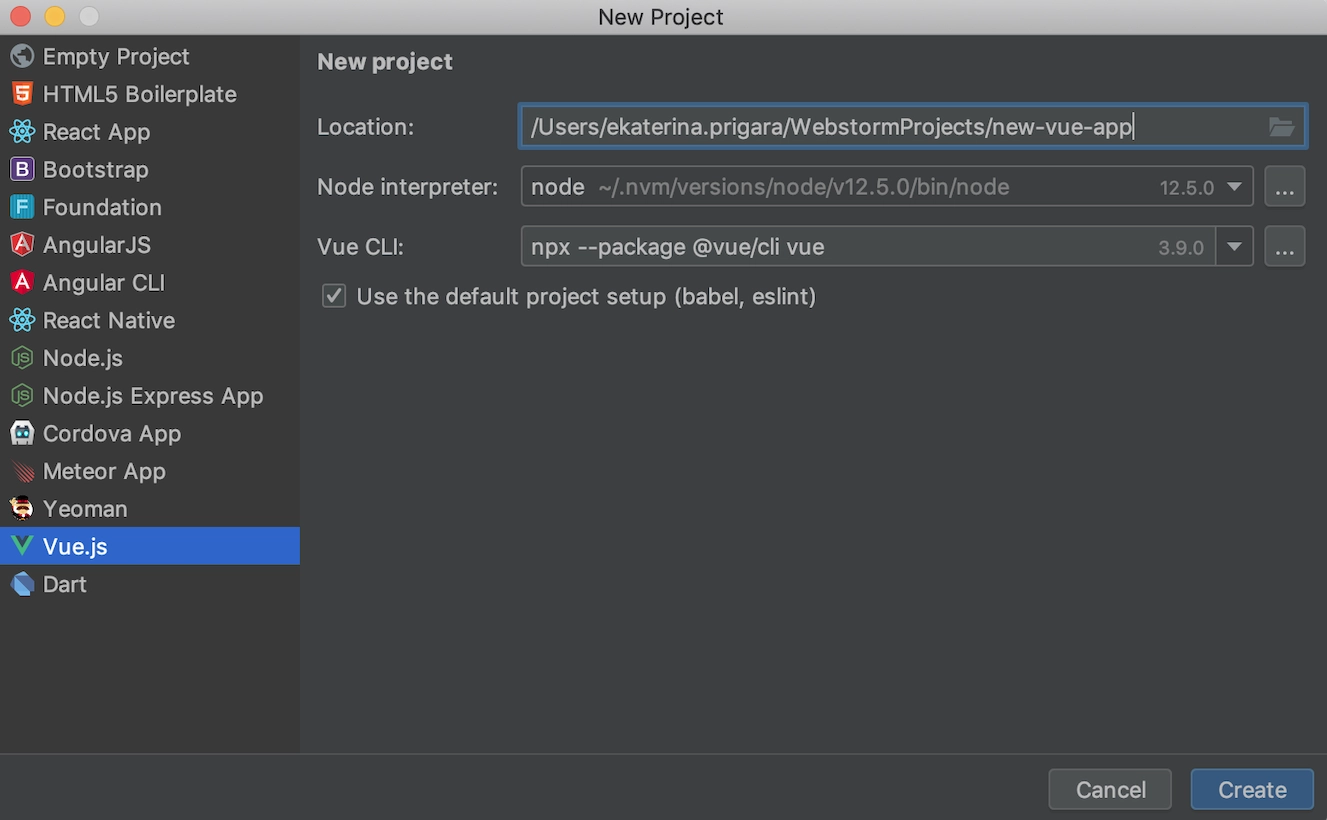Viewport: 1327px width, 820px height.
Task: Open Node interpreter browse ellipsis button
Action: [x=1285, y=187]
